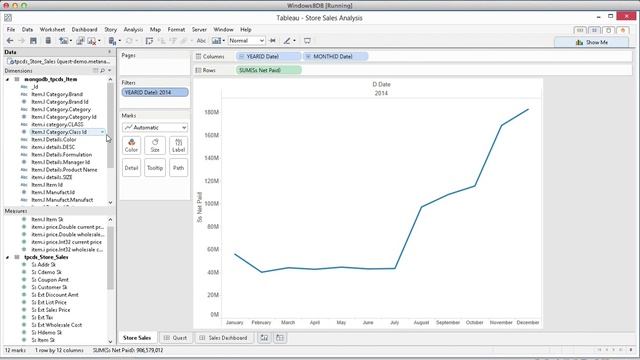The image size is (640, 360).
Task: Open dropdown on Item.I Category.Class Id field
Action: [x=102, y=132]
